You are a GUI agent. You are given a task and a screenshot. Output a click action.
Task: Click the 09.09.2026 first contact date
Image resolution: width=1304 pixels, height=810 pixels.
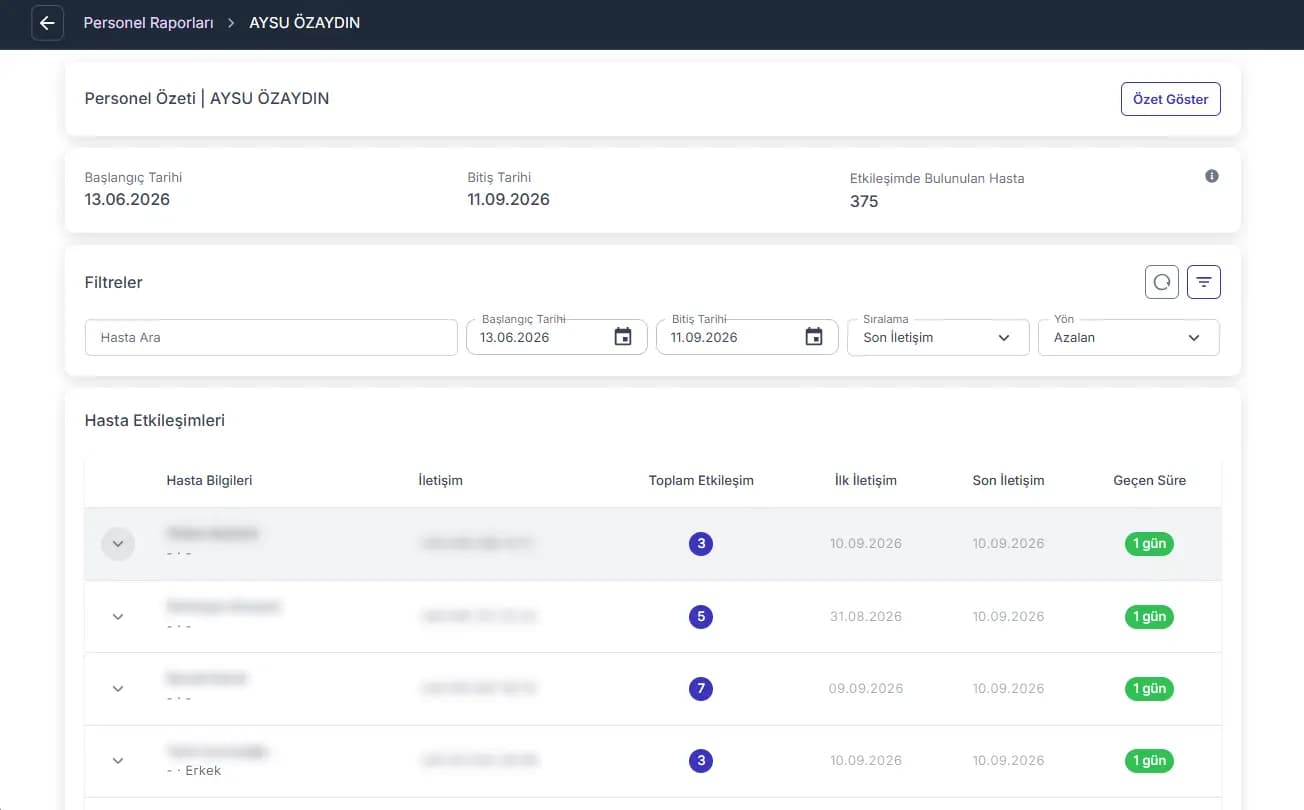pyautogui.click(x=865, y=688)
